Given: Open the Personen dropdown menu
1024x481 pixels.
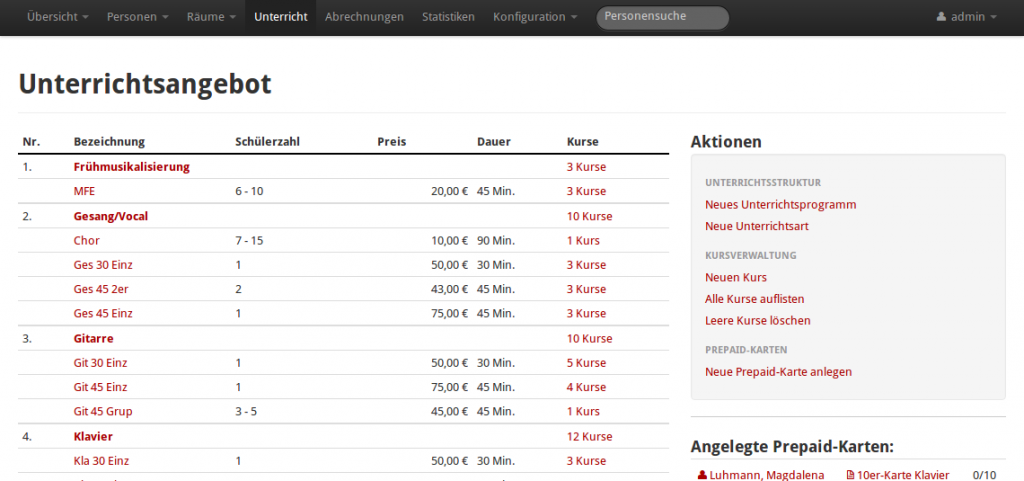Looking at the screenshot, I should tap(138, 17).
